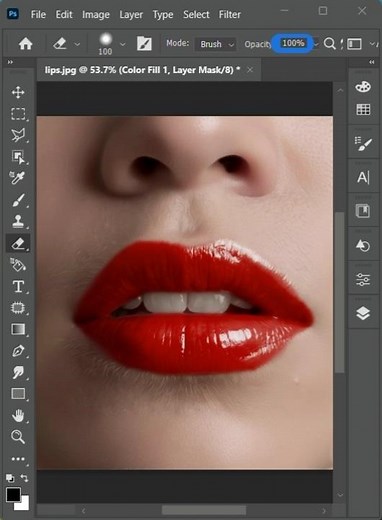The height and width of the screenshot is (520, 382).
Task: Click the Opacity 100% input field
Action: [293, 43]
